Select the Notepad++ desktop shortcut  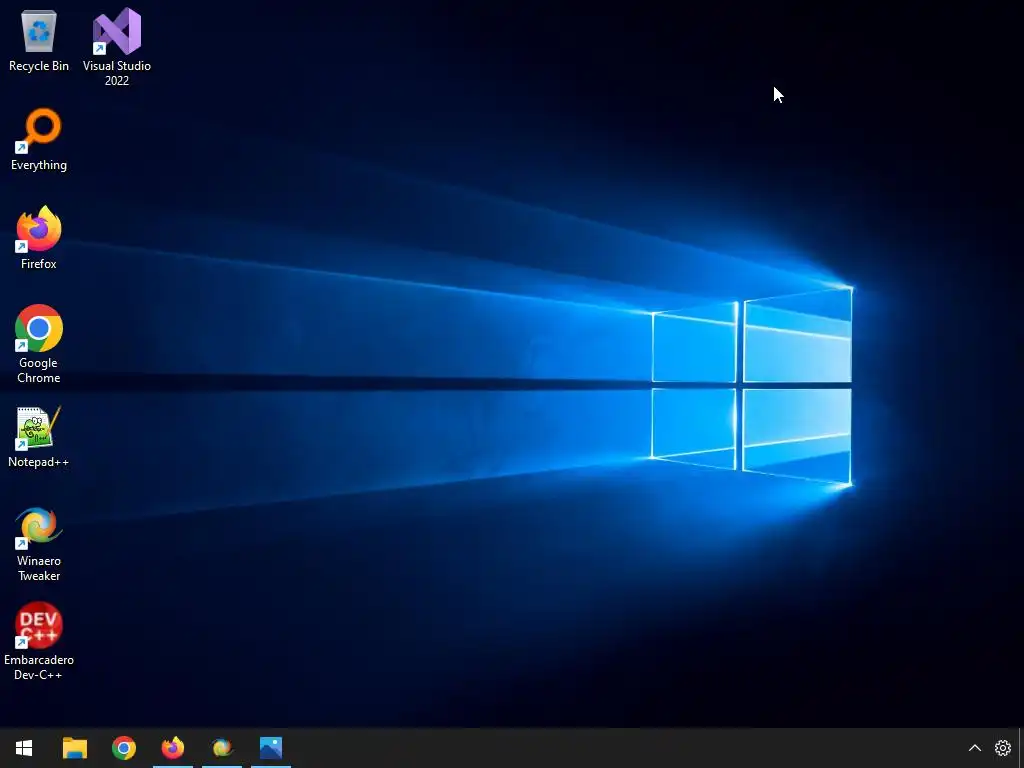click(x=39, y=437)
